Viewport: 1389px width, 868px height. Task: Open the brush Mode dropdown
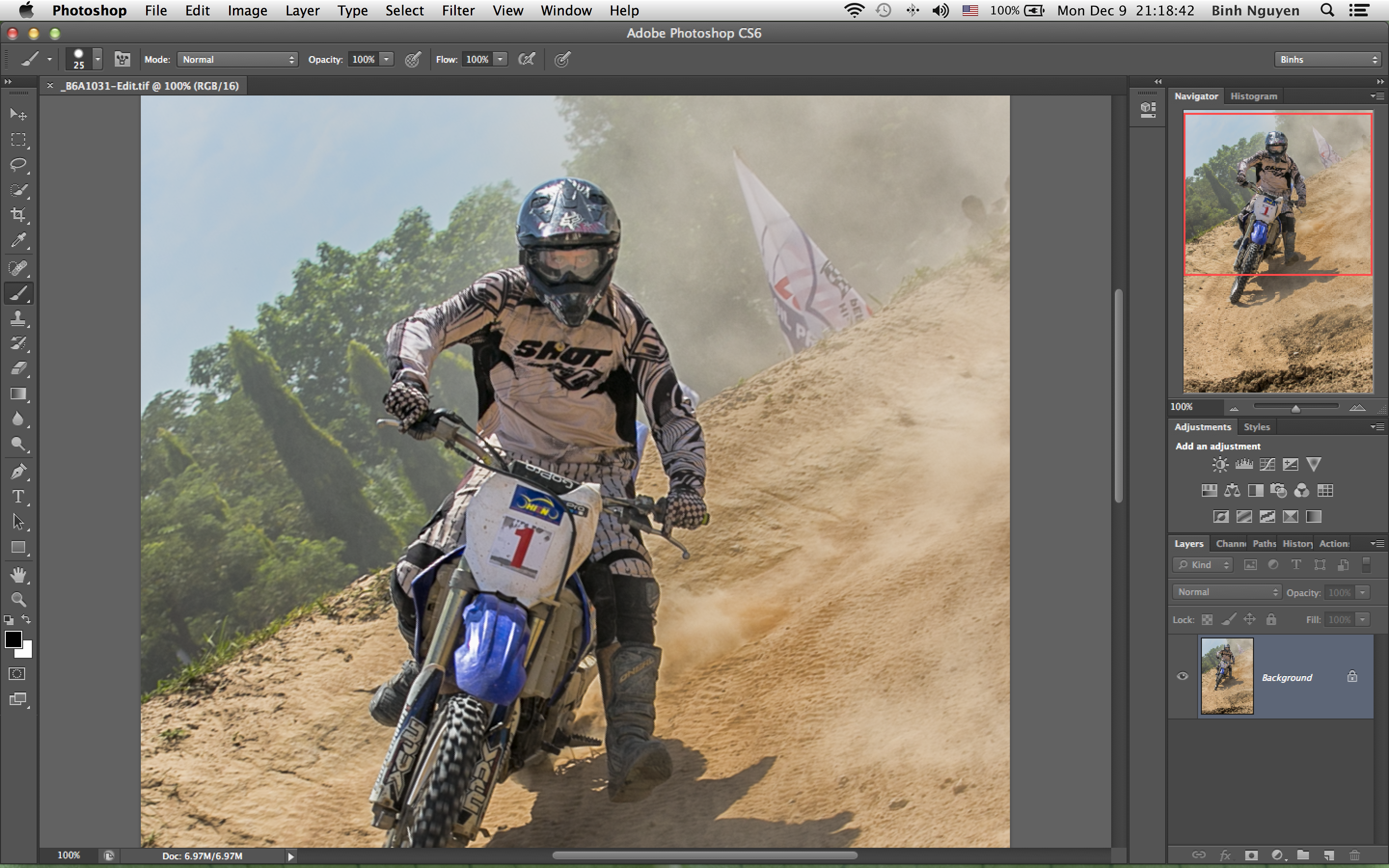coord(238,59)
